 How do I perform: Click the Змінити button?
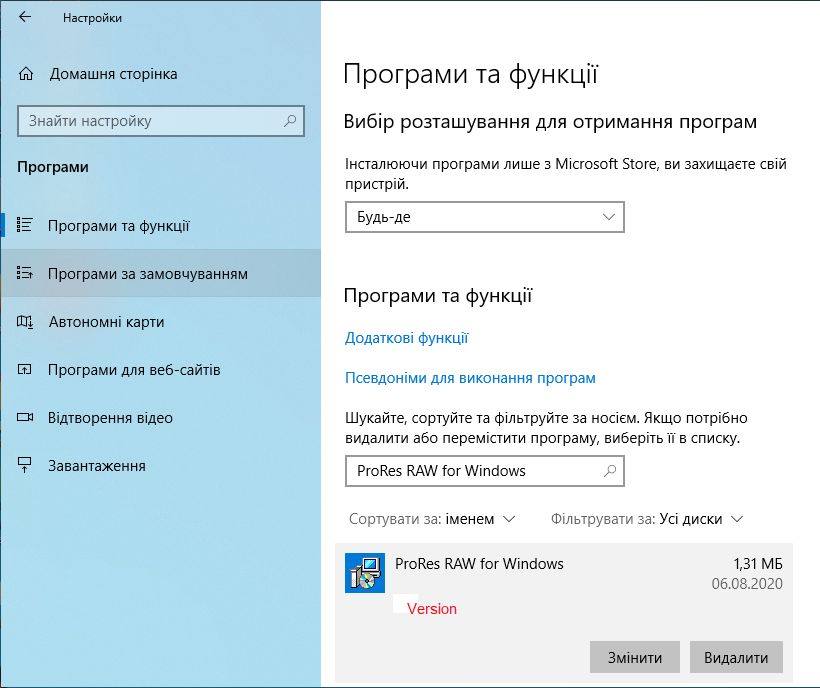click(635, 657)
